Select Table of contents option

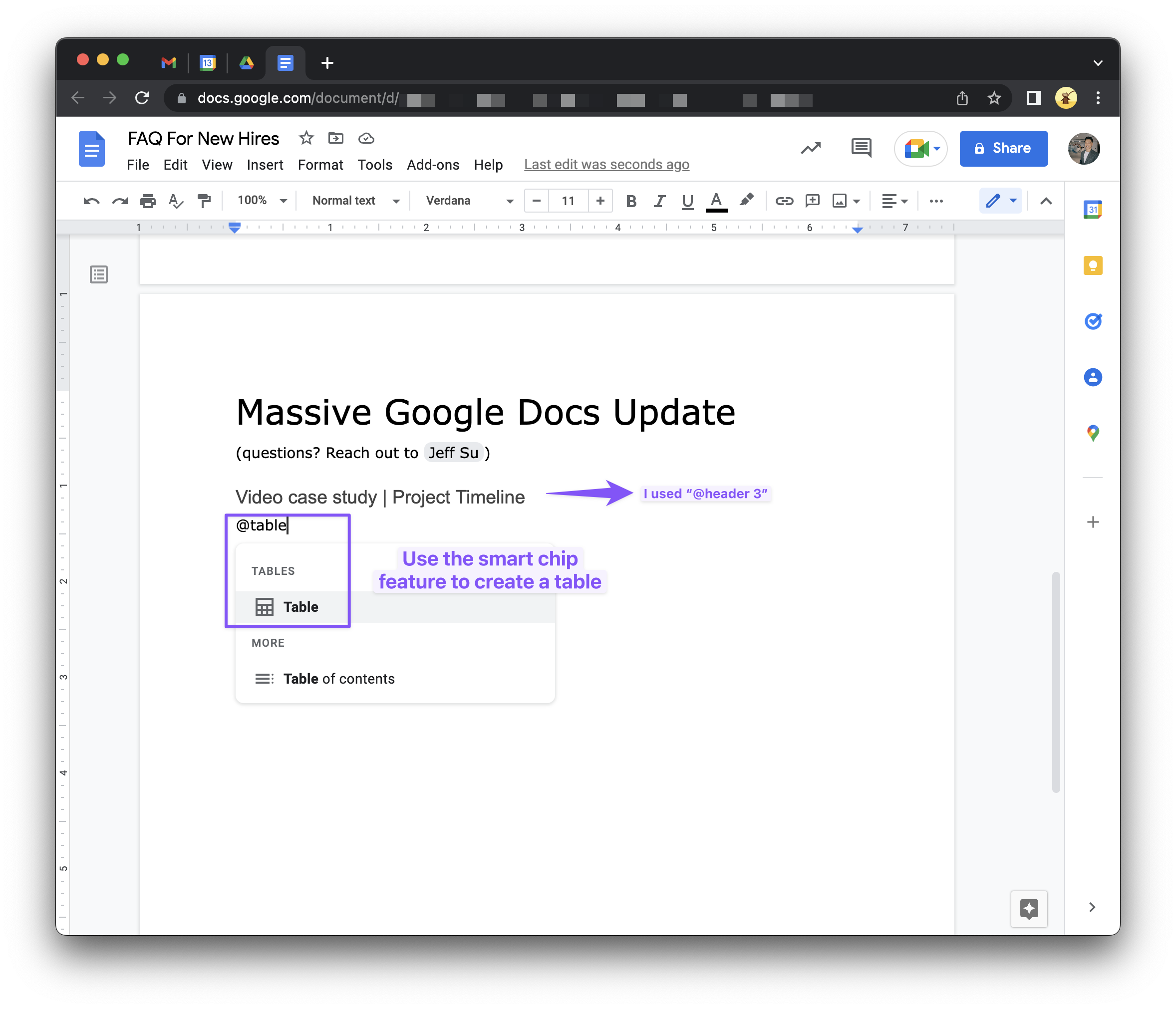(395, 679)
